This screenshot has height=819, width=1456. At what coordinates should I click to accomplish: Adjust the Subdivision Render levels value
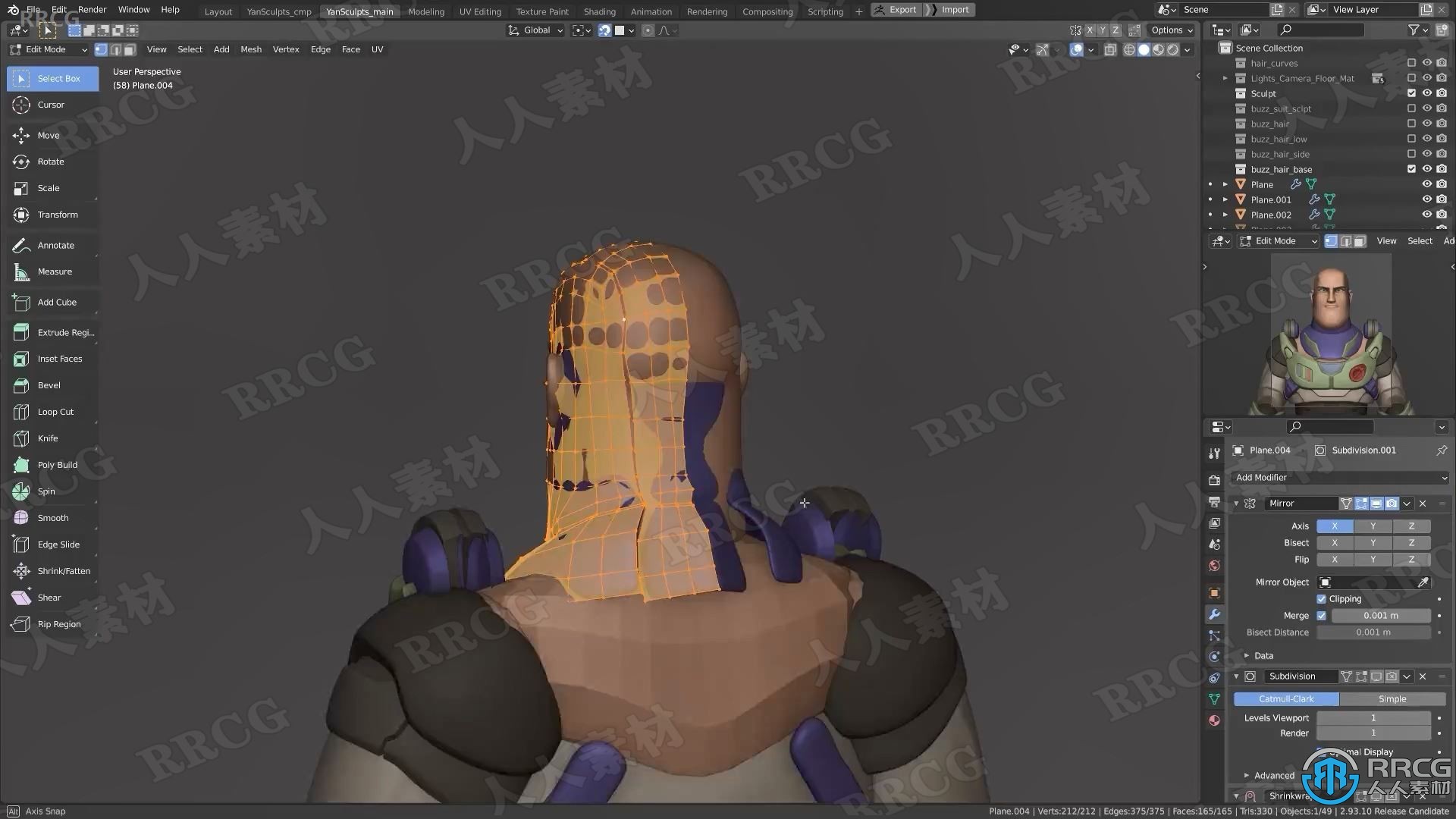click(1373, 733)
